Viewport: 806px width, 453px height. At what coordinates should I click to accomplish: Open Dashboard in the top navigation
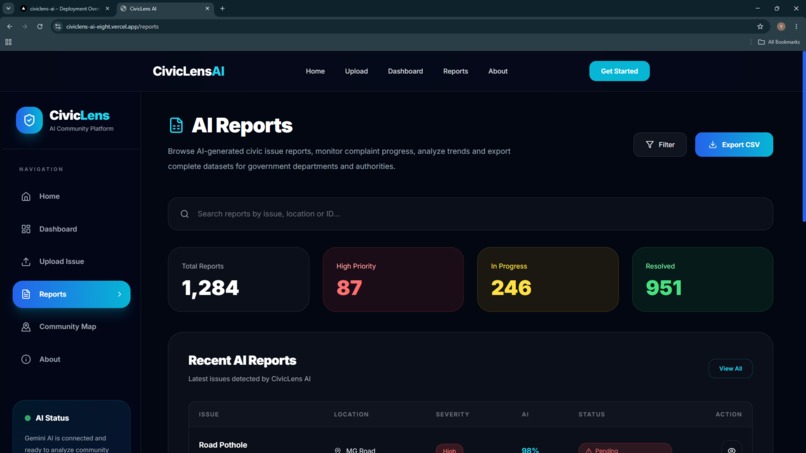(405, 71)
